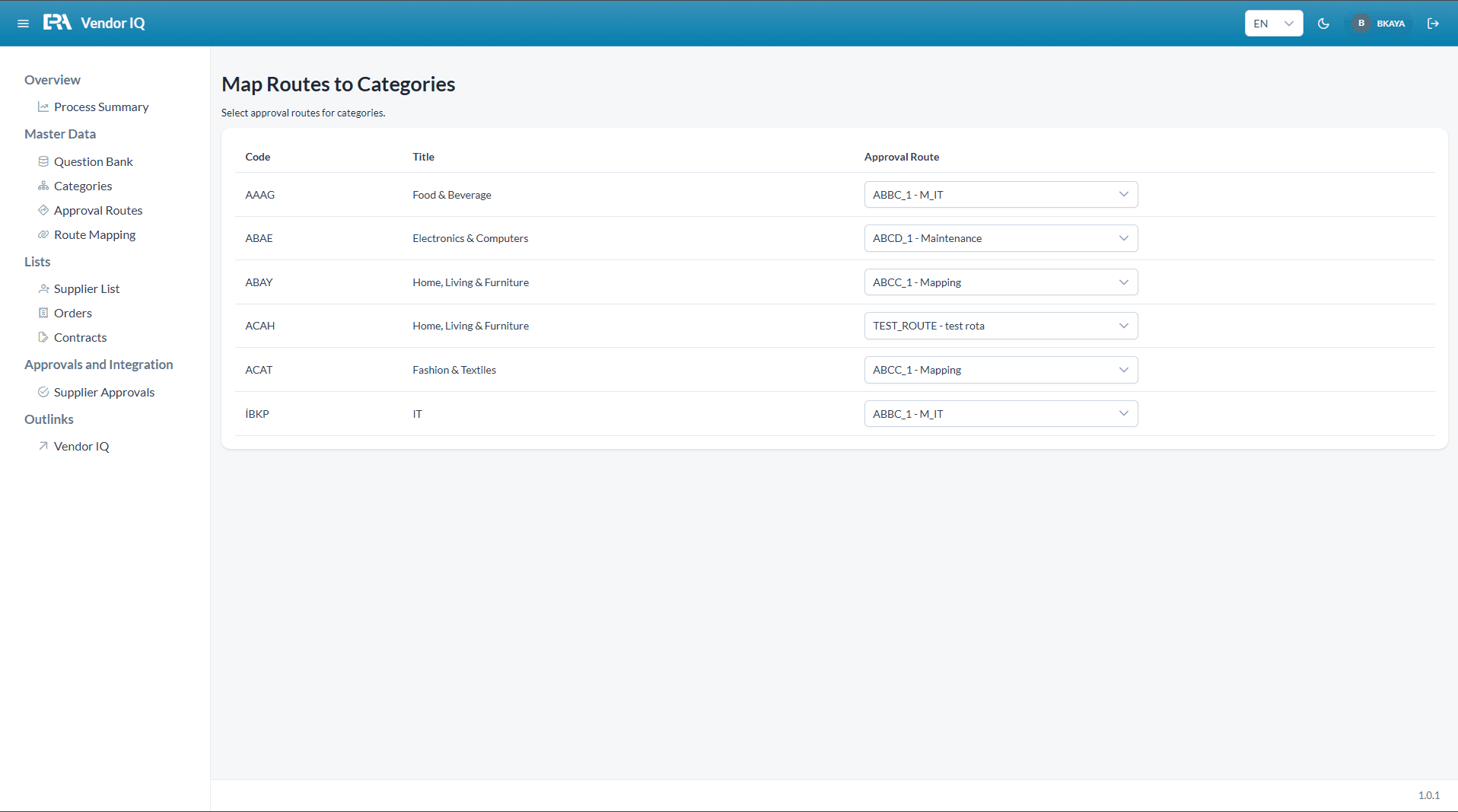Go to Categories page

tap(83, 186)
